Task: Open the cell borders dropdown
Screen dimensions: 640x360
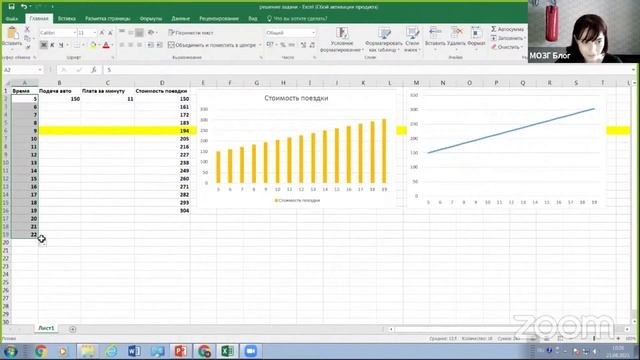Action: point(83,45)
